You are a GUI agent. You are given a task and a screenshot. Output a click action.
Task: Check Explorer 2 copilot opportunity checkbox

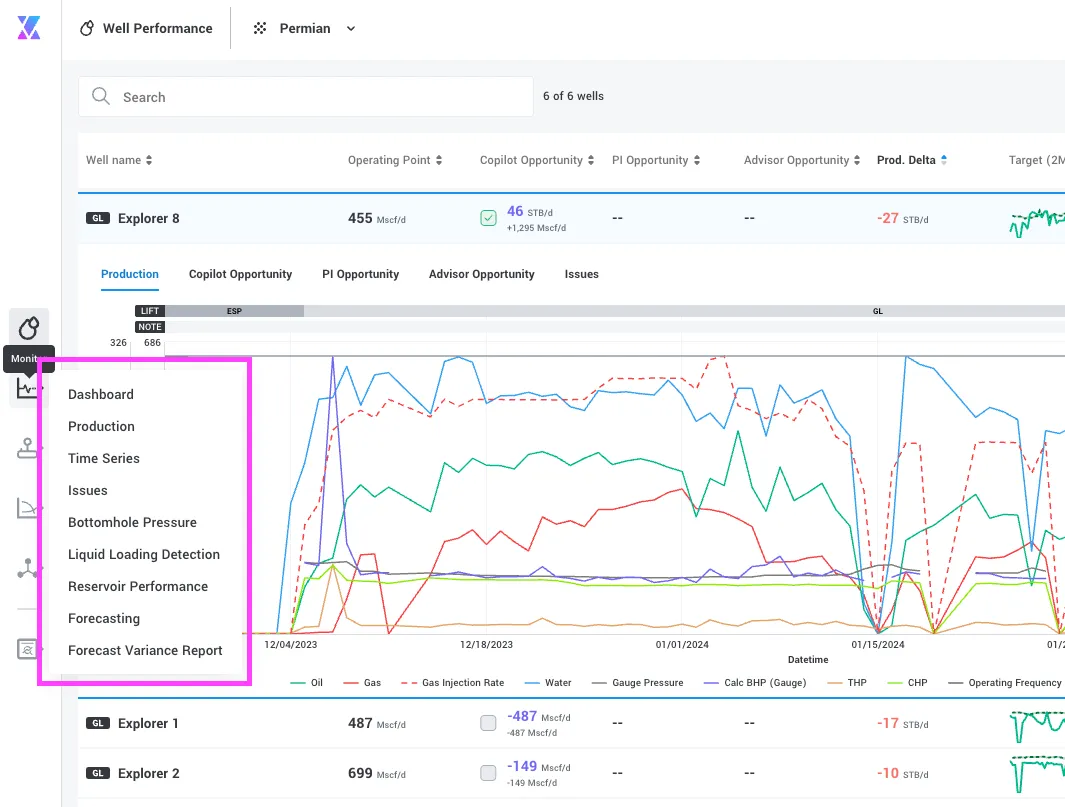(488, 773)
